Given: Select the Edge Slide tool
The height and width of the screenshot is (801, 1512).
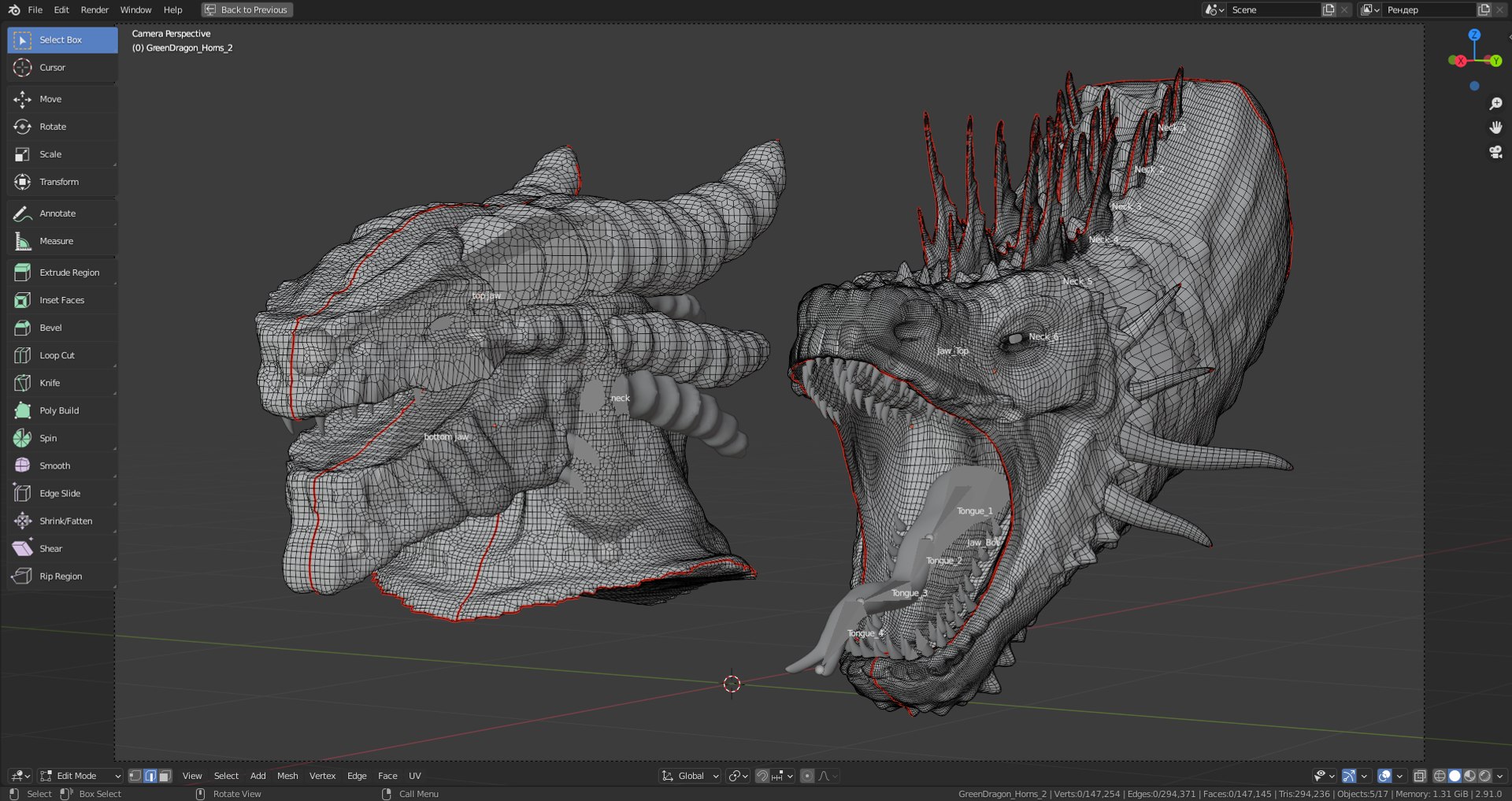Looking at the screenshot, I should (x=62, y=493).
